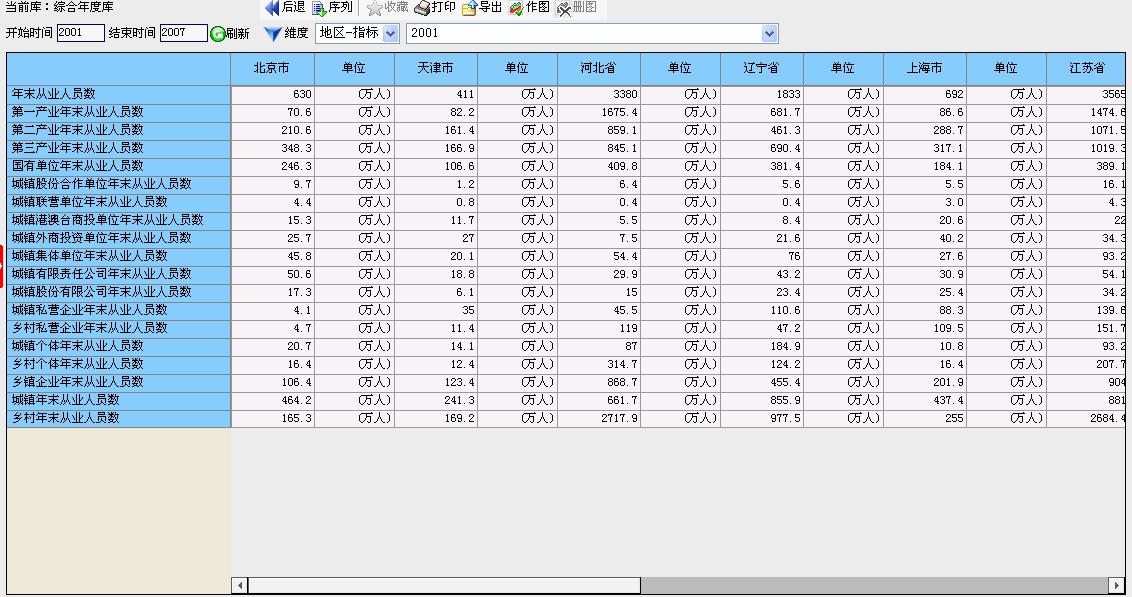The image size is (1132, 597).
Task: Select row 城镇集体单位年末从业人员数
Action: tap(118, 256)
